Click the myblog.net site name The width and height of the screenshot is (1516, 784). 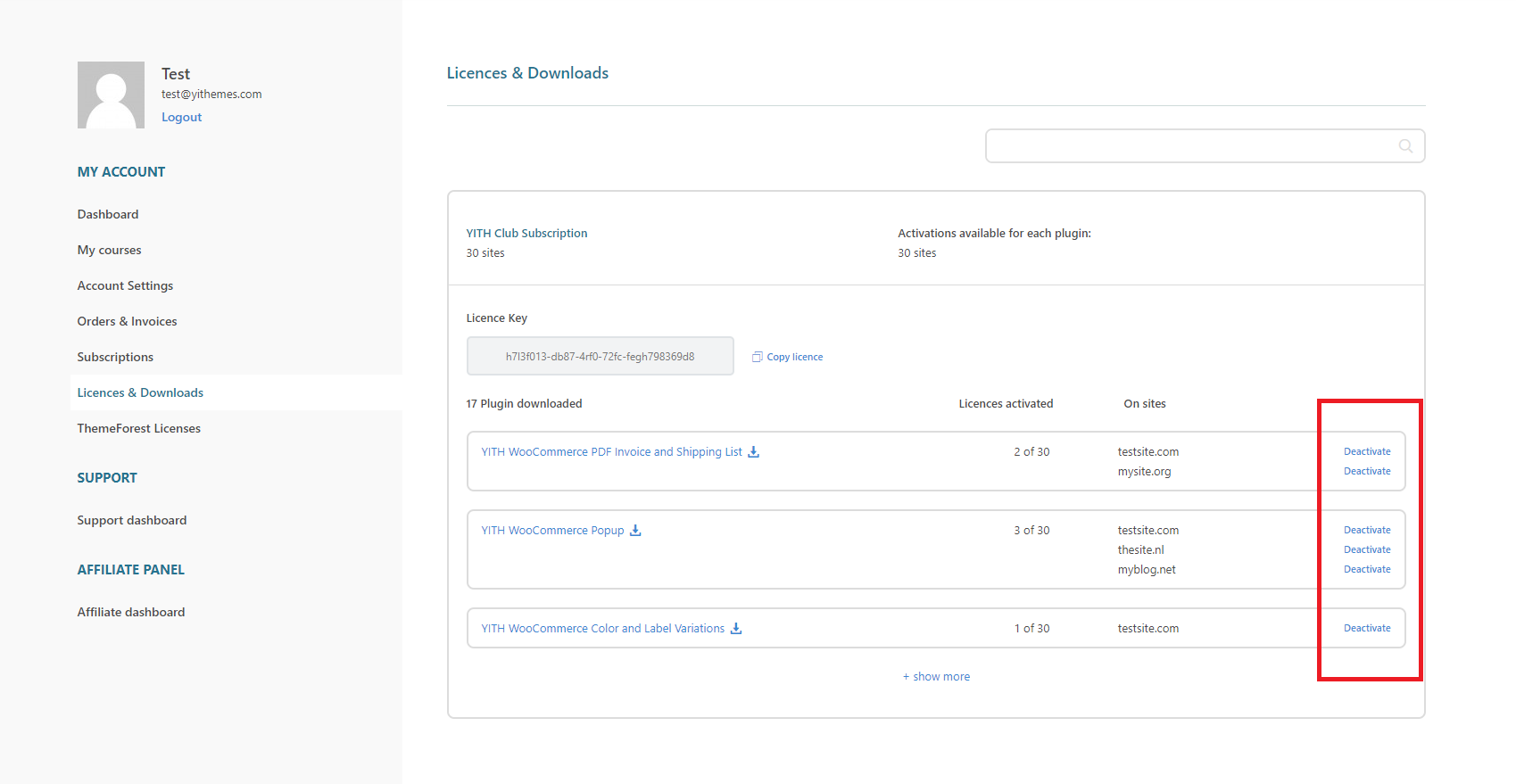tap(1147, 570)
